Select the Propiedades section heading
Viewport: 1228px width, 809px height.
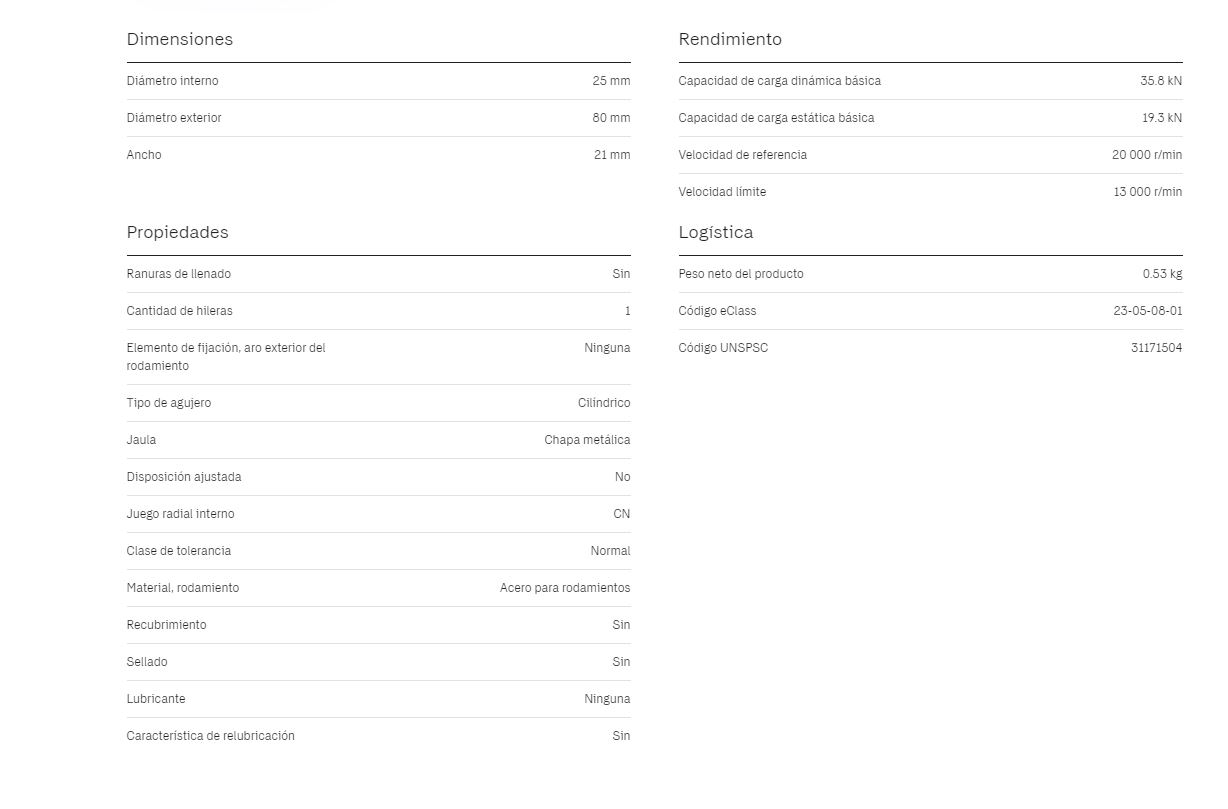177,232
